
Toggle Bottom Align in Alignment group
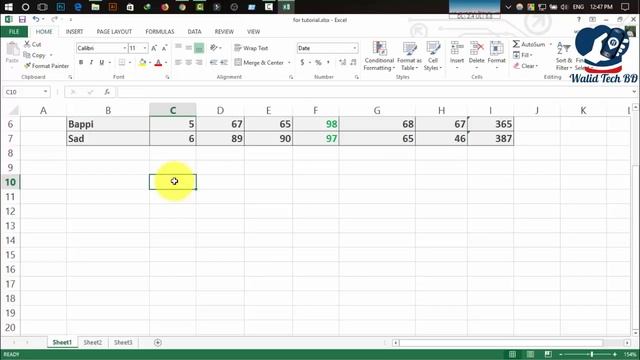click(x=199, y=48)
